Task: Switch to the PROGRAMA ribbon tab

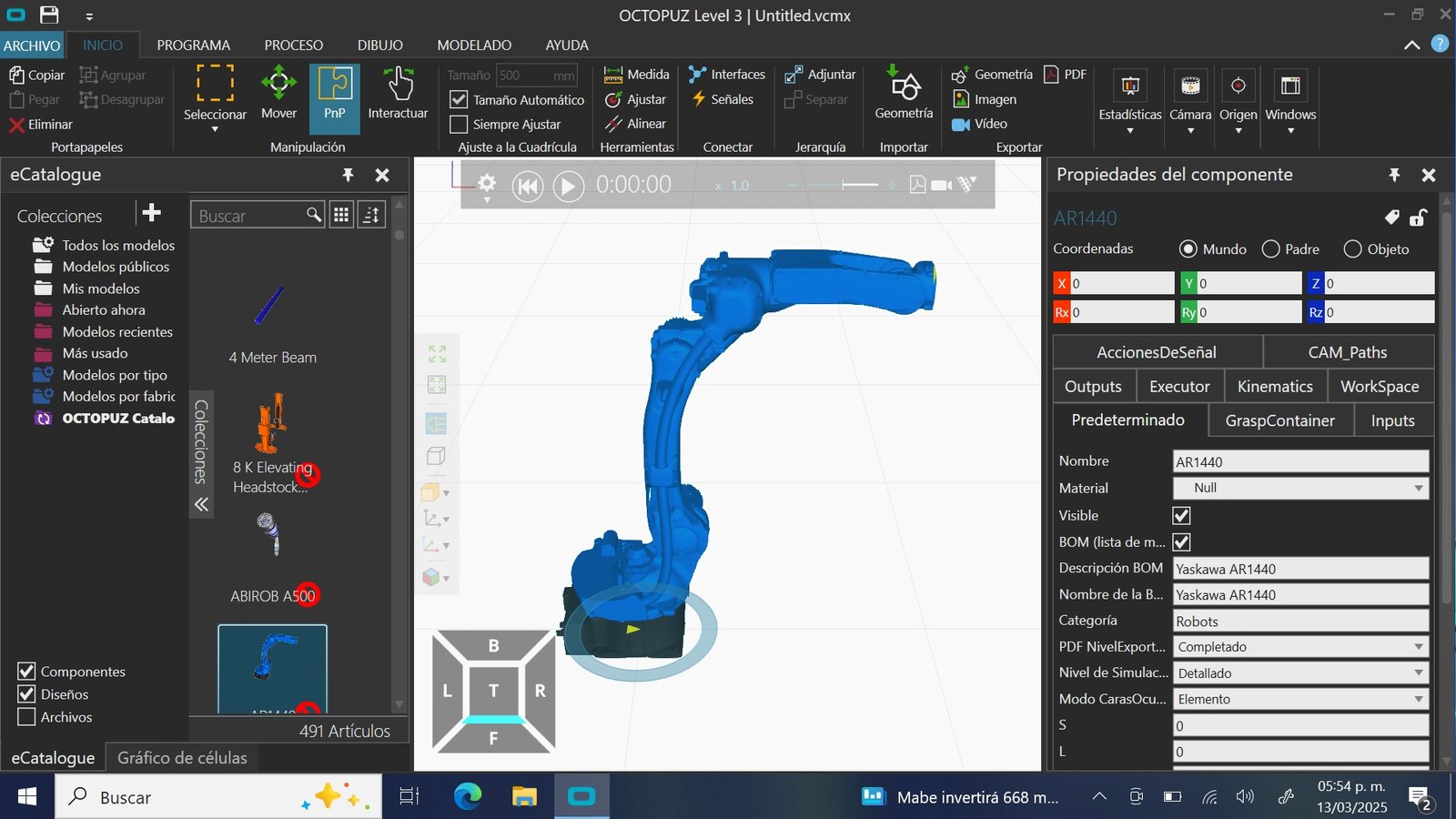Action: click(x=193, y=45)
